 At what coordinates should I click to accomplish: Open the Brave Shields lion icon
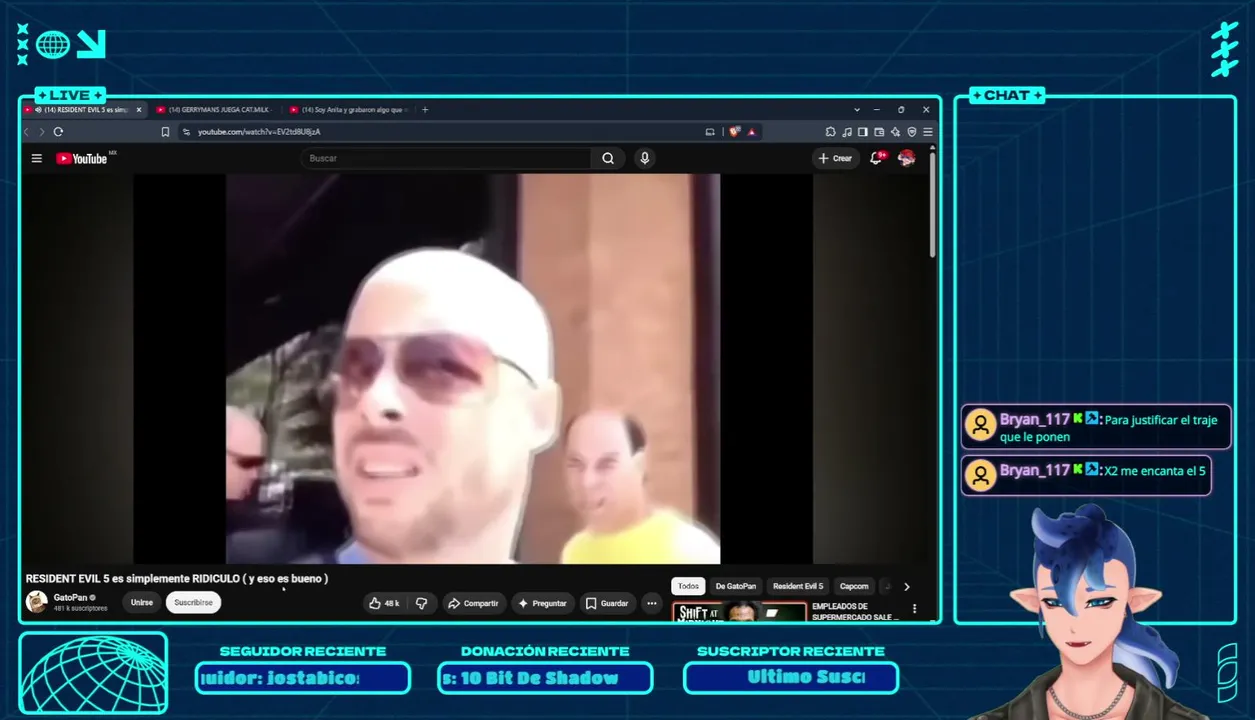[x=735, y=132]
